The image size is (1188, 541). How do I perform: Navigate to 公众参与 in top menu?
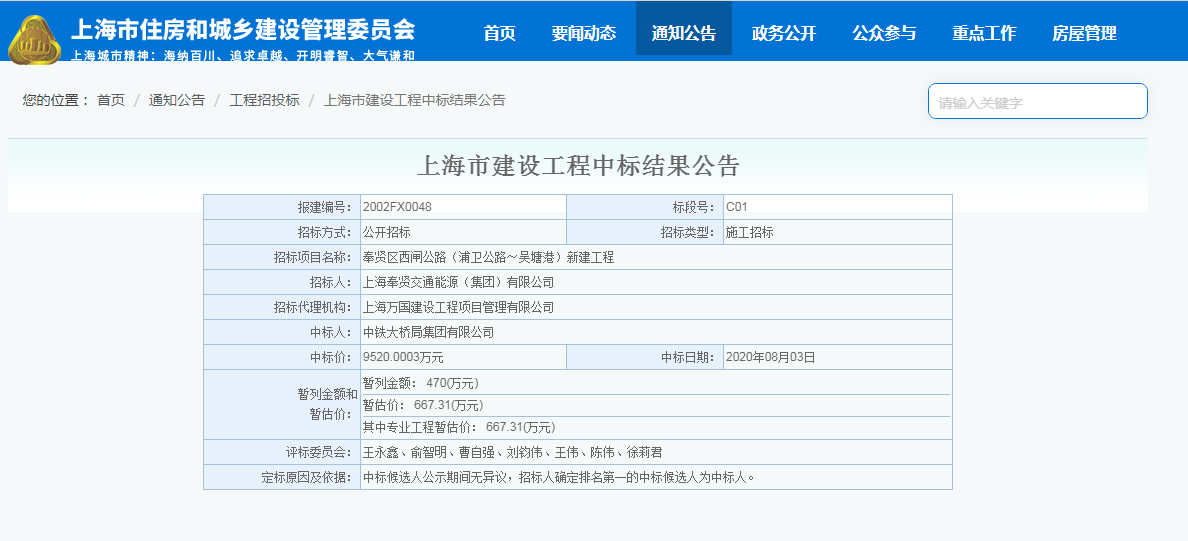884,33
